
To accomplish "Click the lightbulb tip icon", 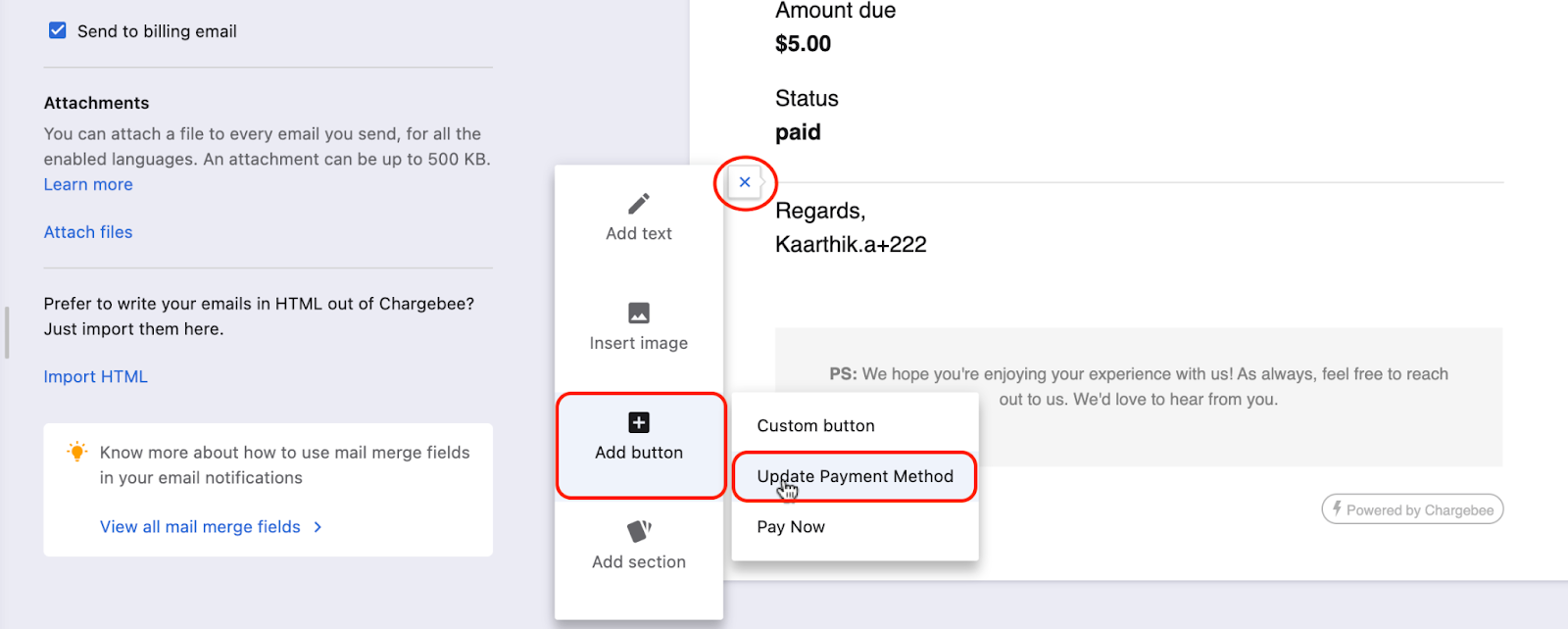I will pyautogui.click(x=76, y=452).
